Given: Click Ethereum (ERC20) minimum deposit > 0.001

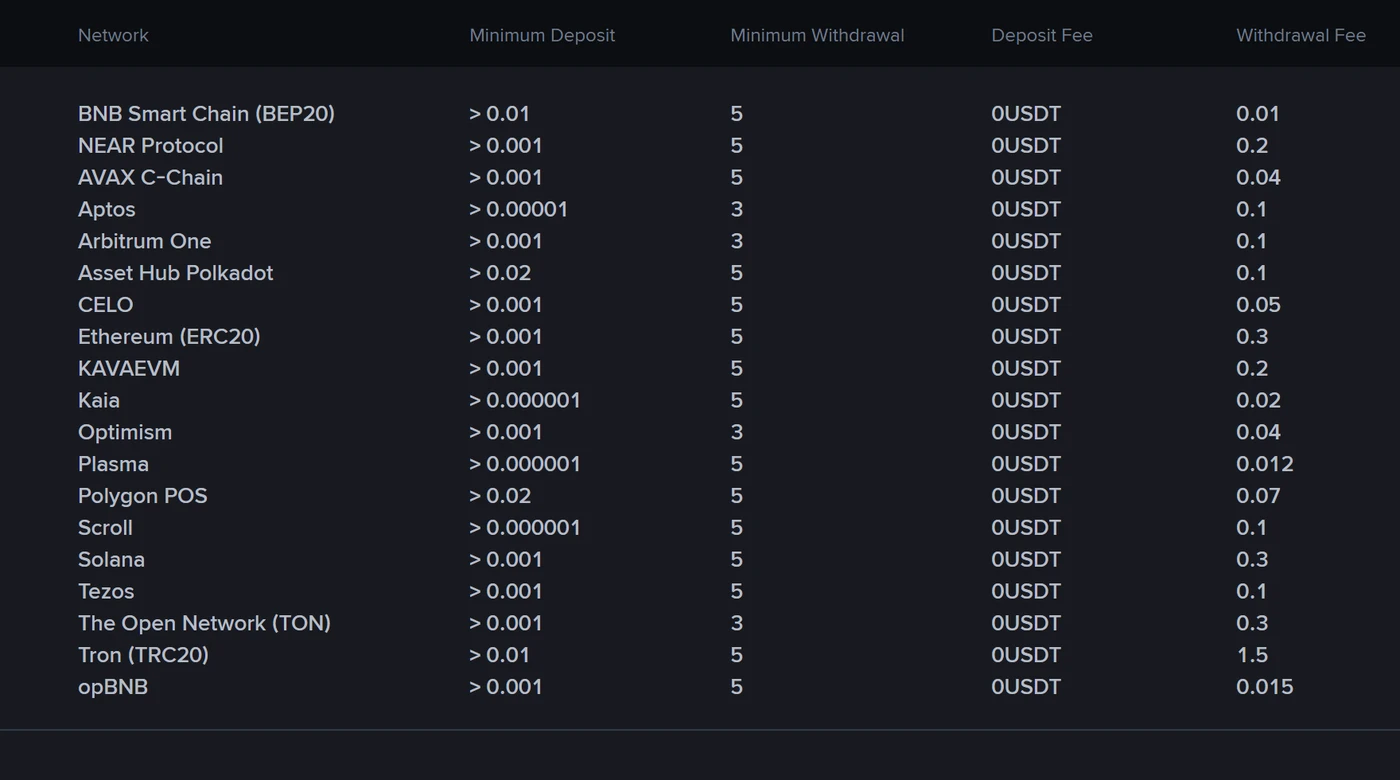Looking at the screenshot, I should click(506, 337).
